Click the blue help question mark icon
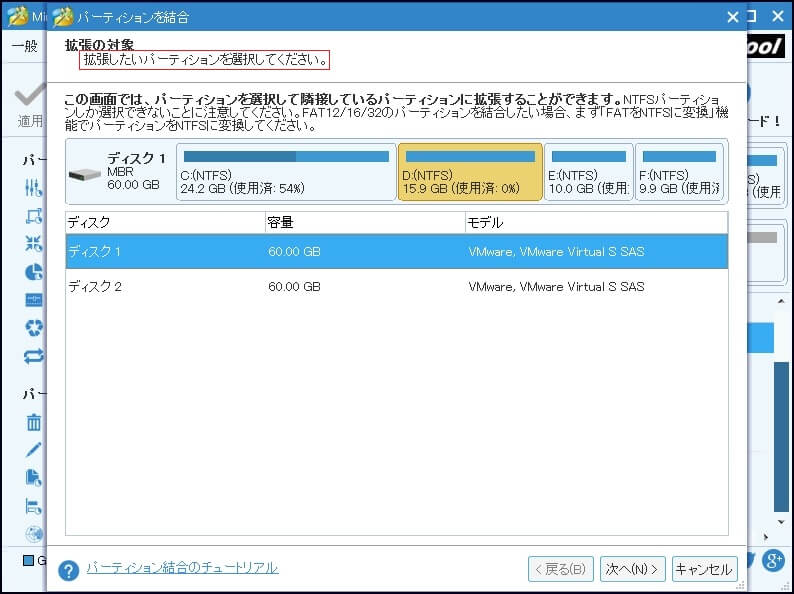Screen dimensions: 794x594 pyautogui.click(x=69, y=570)
